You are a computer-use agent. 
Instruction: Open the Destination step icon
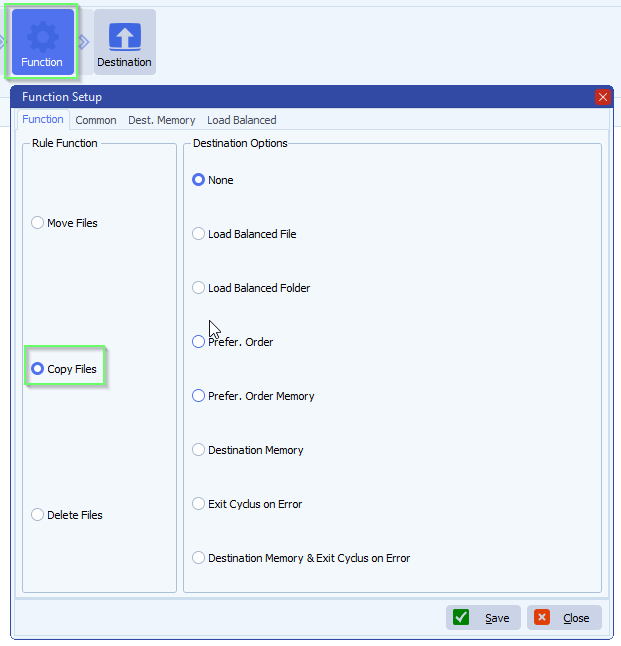click(124, 42)
